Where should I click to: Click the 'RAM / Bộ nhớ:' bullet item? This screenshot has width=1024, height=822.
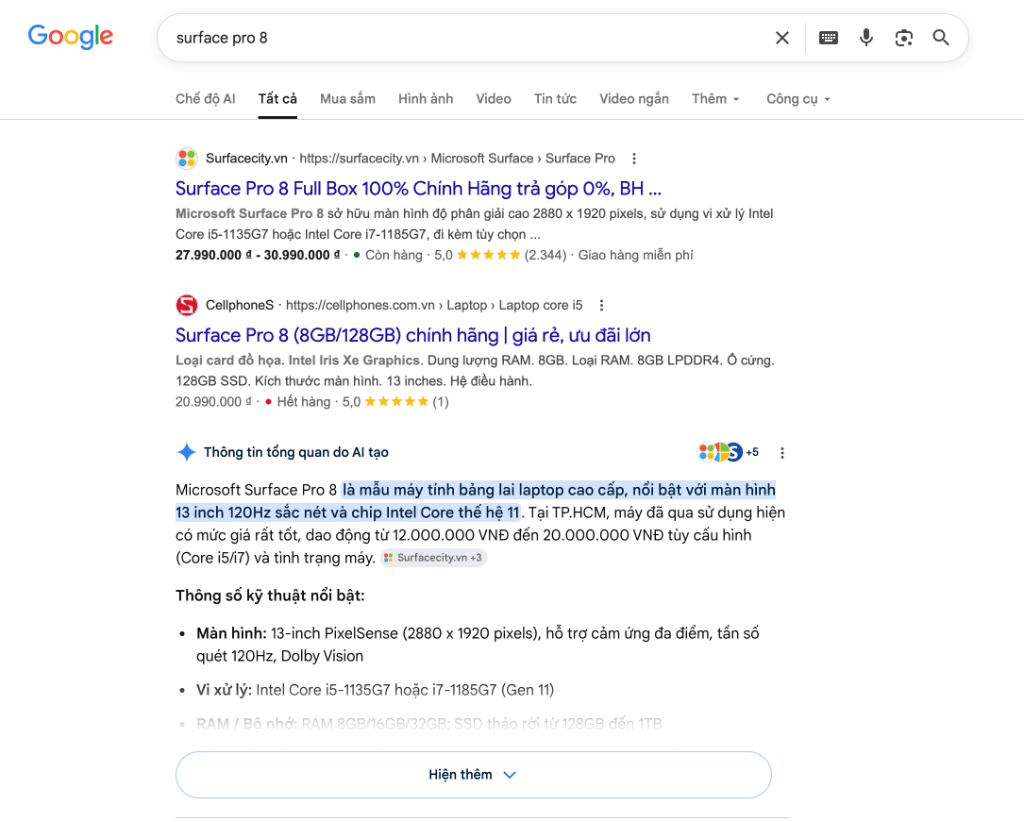[429, 724]
